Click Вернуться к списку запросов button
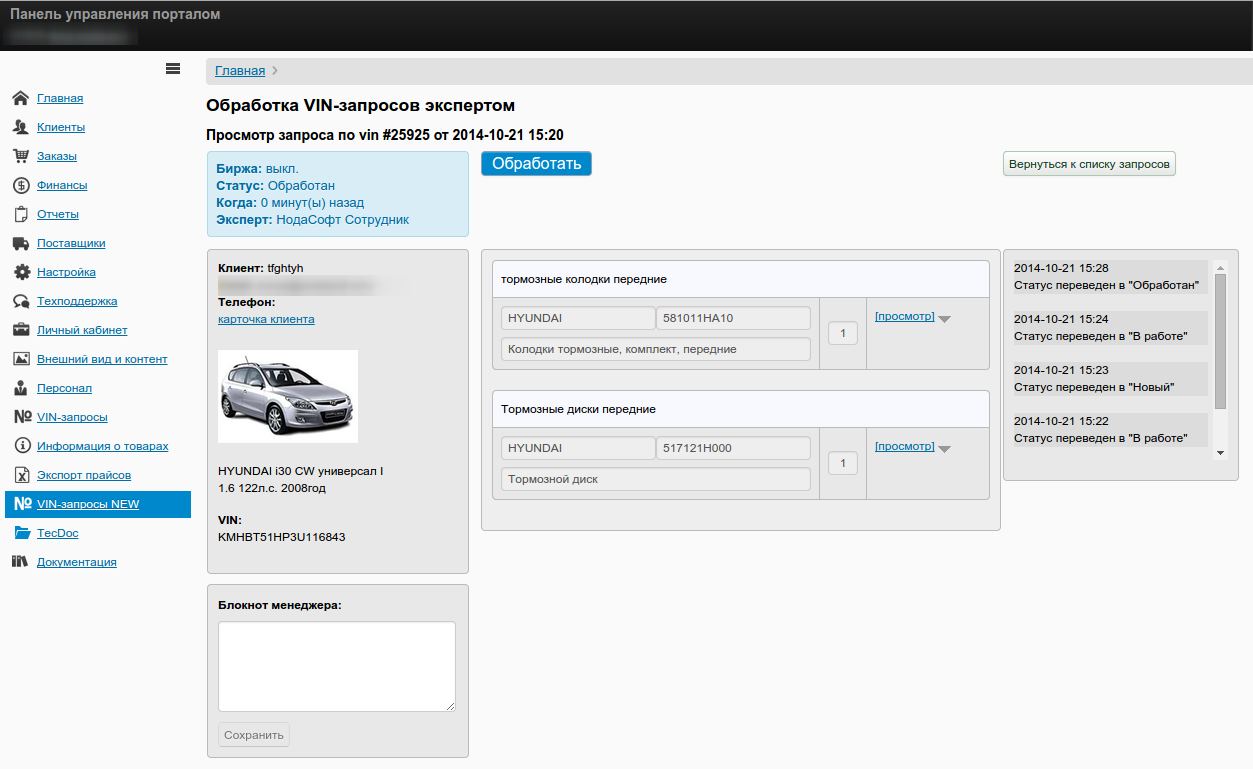The image size is (1253, 769). [1089, 164]
